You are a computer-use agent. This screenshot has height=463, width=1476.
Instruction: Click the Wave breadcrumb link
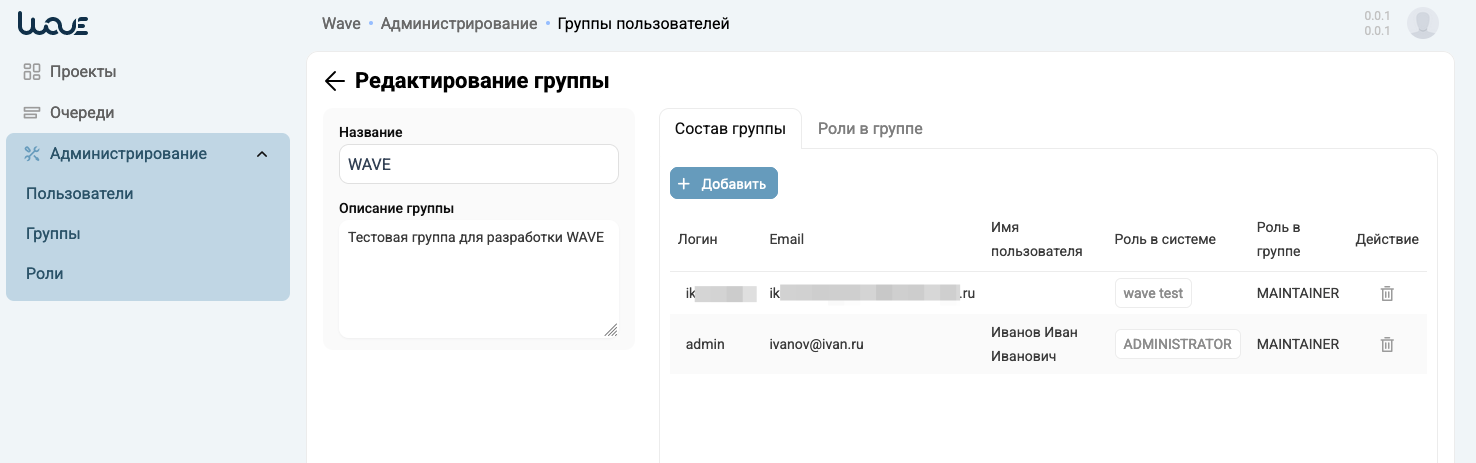[341, 23]
